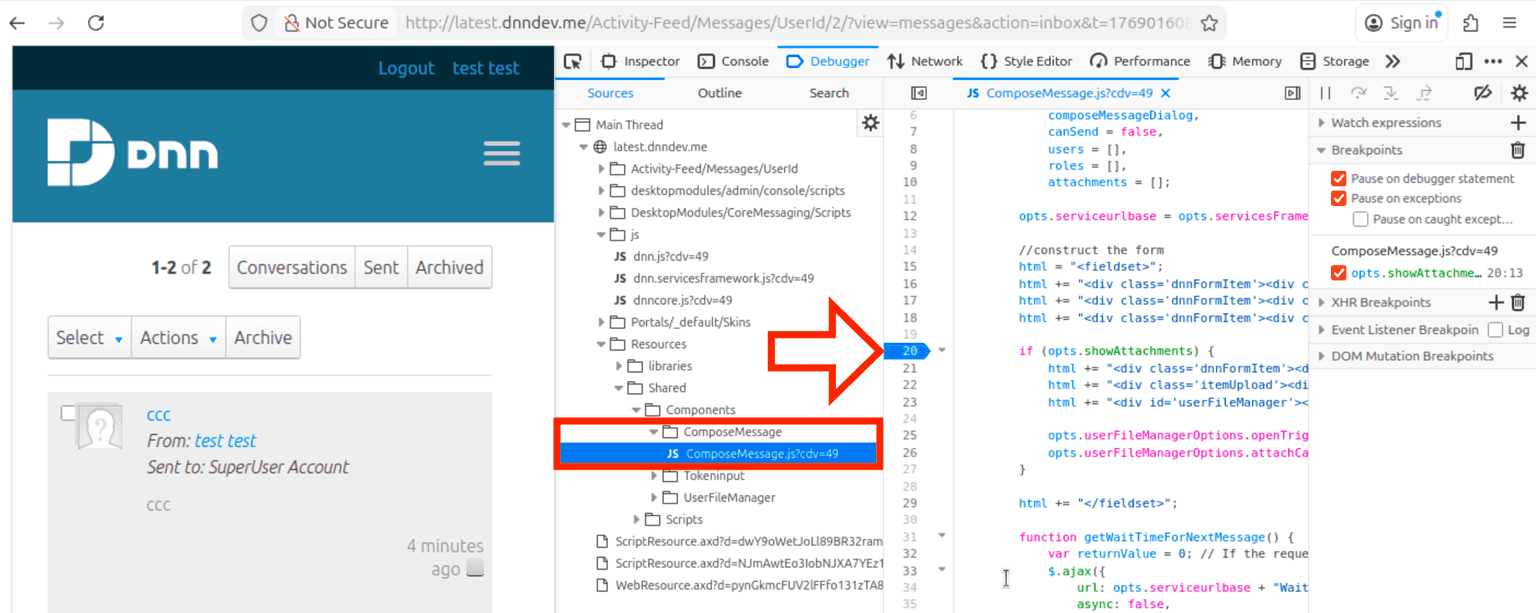Bookmark page using star icon in address bar
Image resolution: width=1536 pixels, height=613 pixels.
1209,23
